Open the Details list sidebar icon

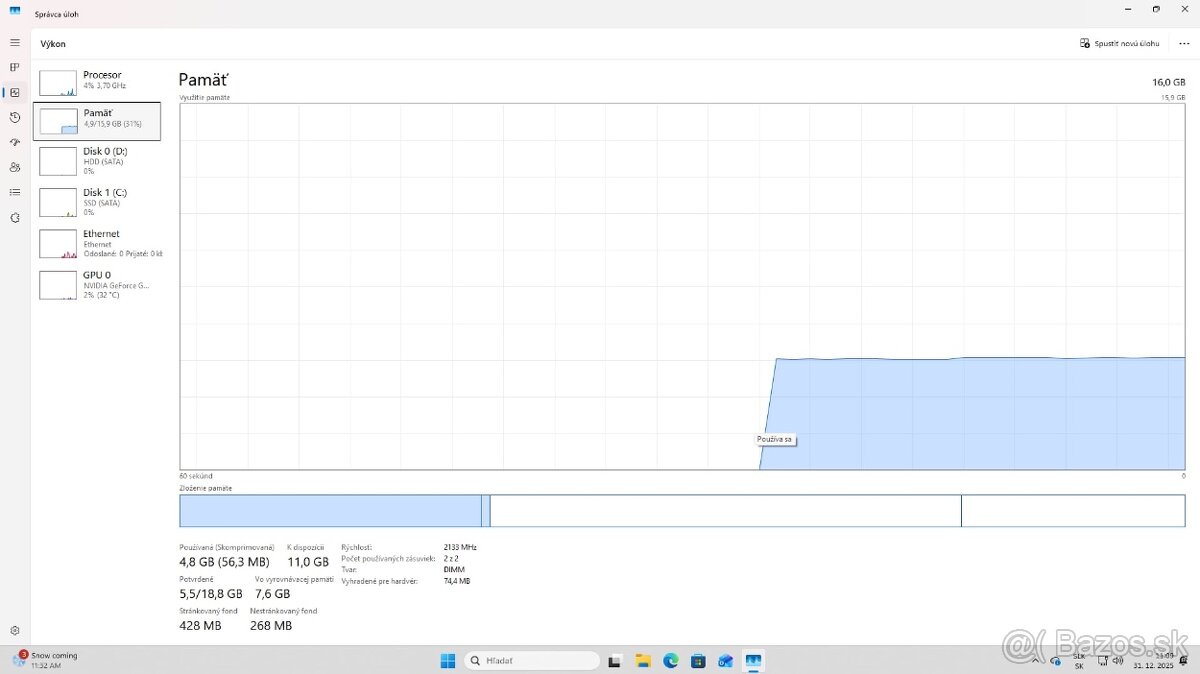point(14,192)
